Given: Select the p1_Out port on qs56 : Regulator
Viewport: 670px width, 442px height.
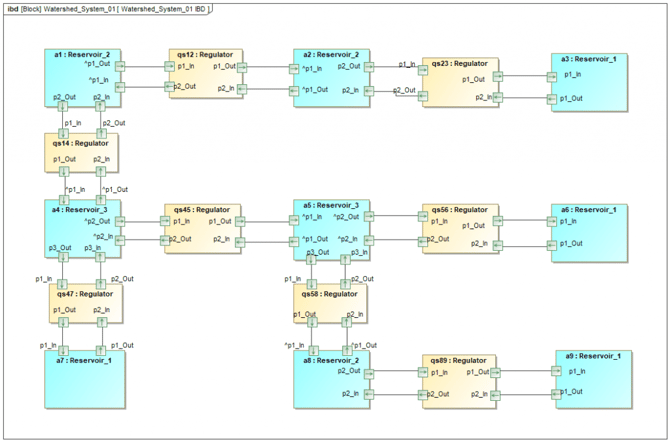Looking at the screenshot, I should point(498,221).
